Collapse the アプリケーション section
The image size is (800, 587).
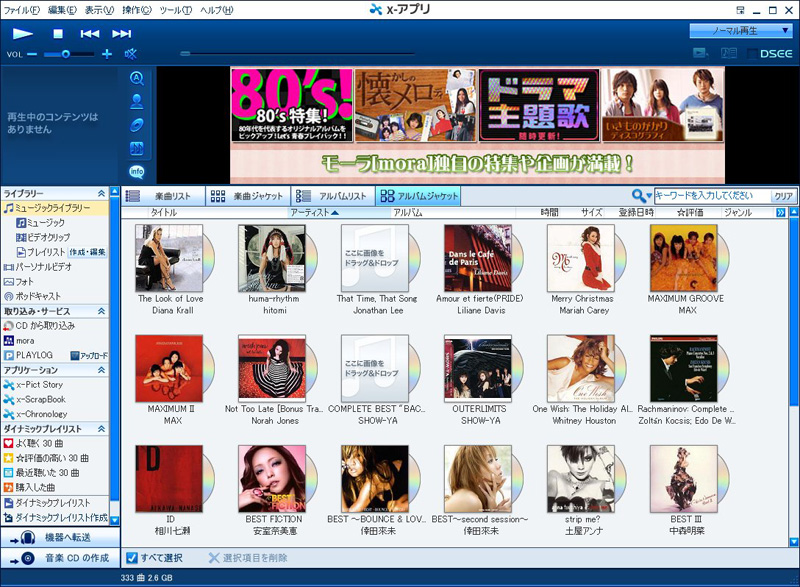(101, 370)
